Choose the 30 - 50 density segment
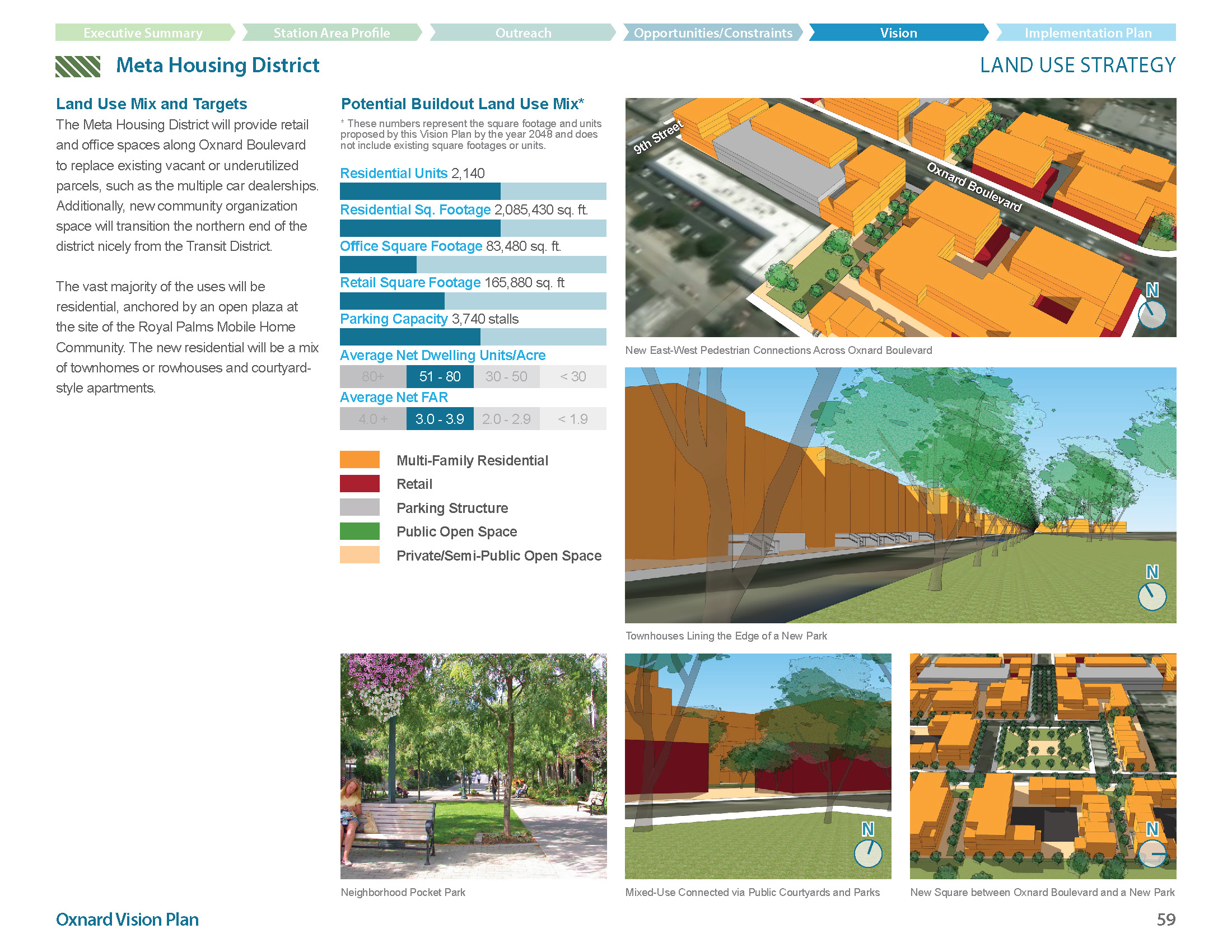The width and height of the screenshot is (1232, 952). [x=506, y=376]
